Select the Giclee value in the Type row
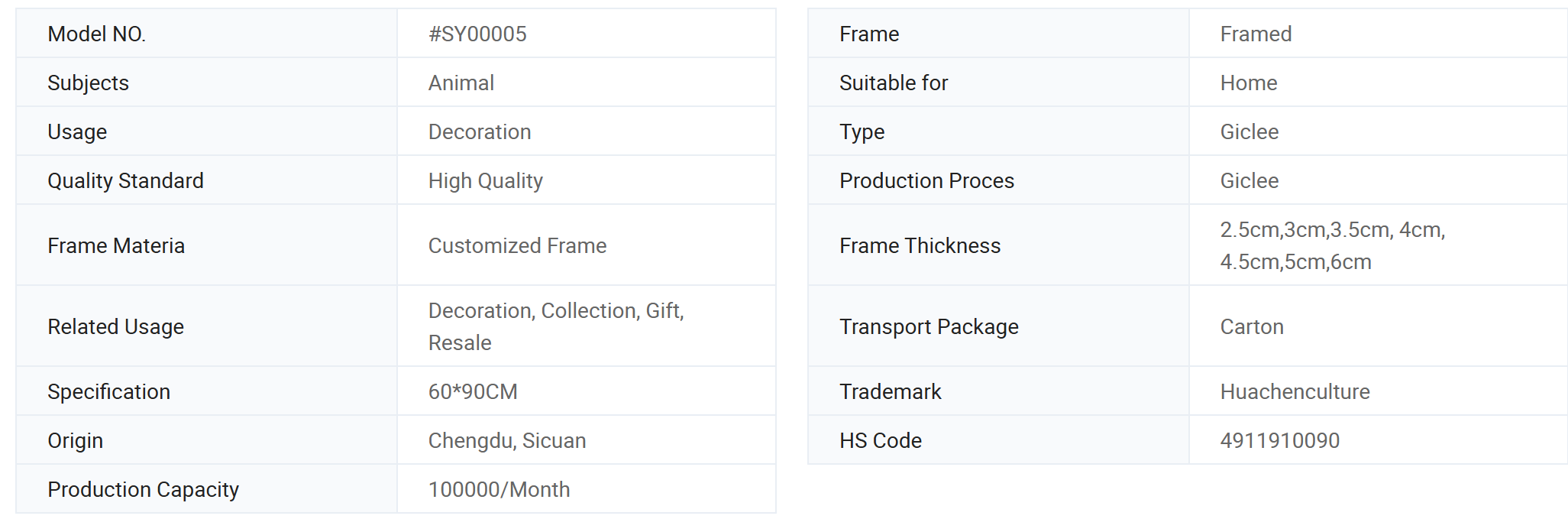 tap(1250, 131)
